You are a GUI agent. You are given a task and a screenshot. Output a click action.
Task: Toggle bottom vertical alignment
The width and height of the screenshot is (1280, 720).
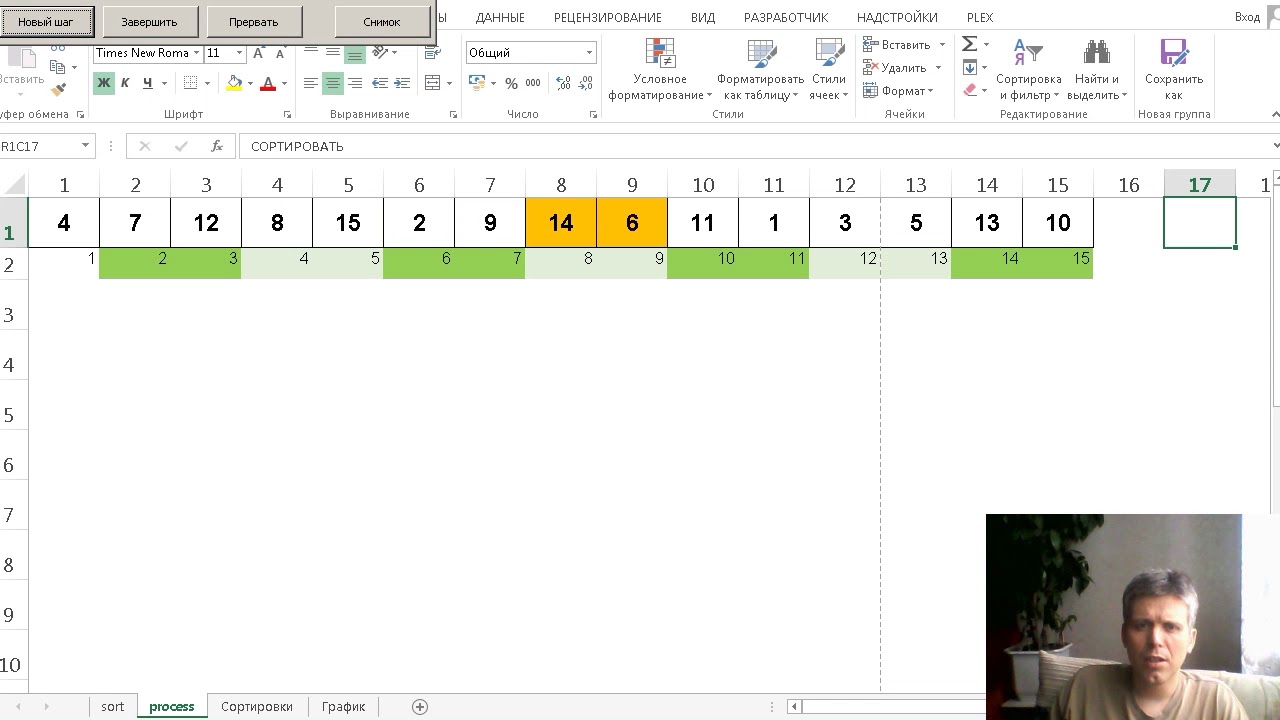(355, 54)
